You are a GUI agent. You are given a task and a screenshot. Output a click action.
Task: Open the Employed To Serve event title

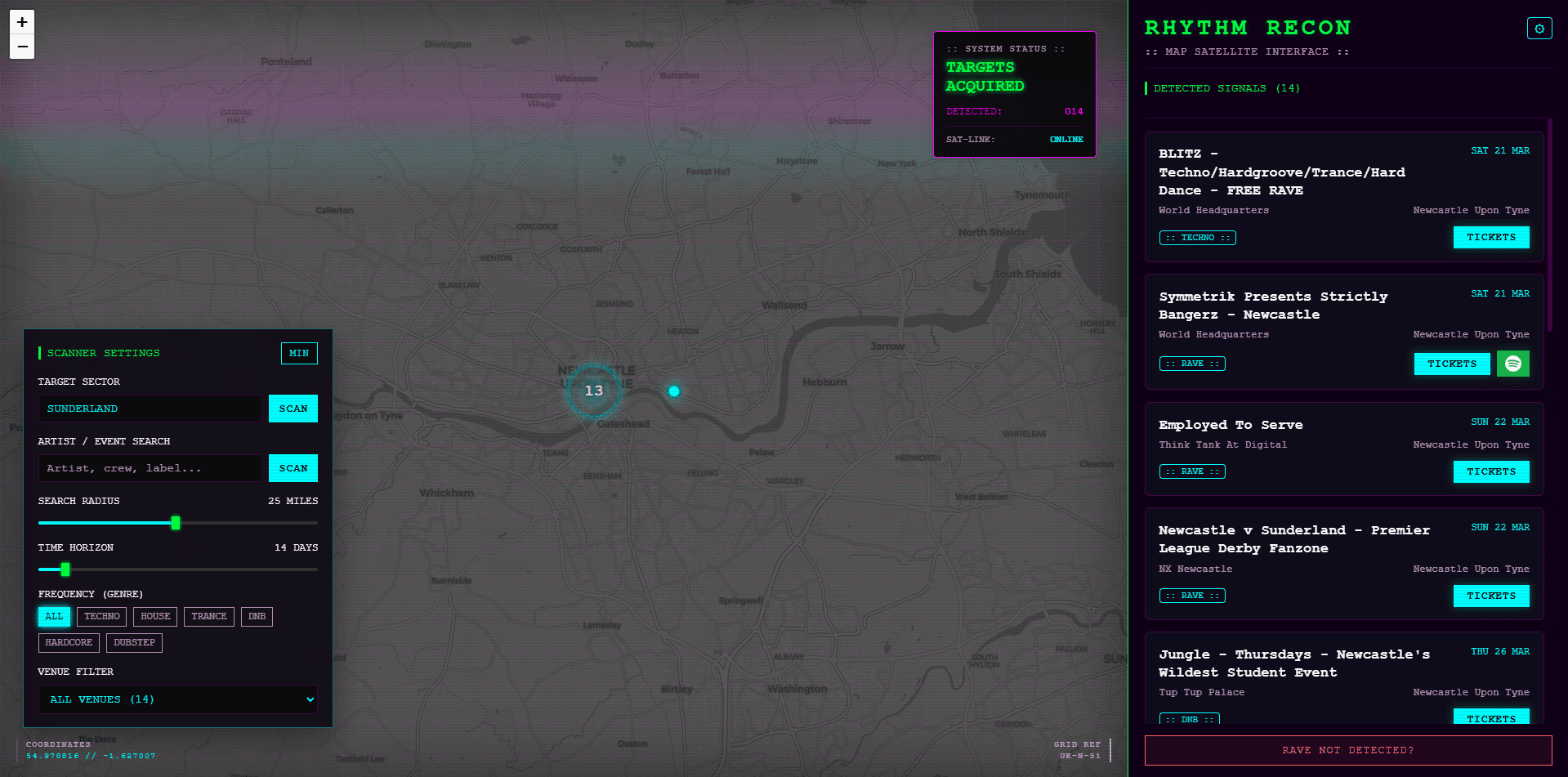tap(1231, 425)
